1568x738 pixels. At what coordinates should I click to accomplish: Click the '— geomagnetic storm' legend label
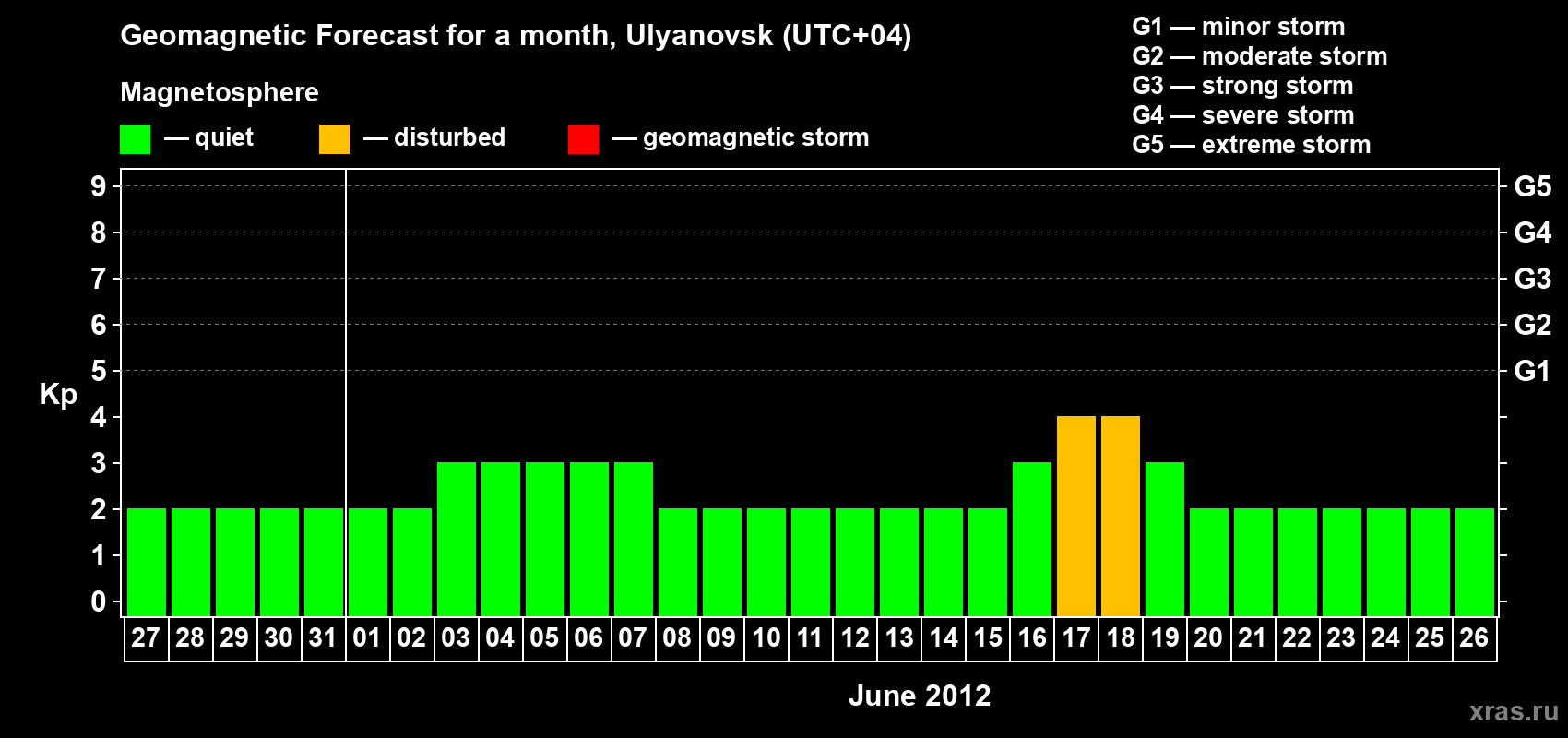(x=741, y=138)
